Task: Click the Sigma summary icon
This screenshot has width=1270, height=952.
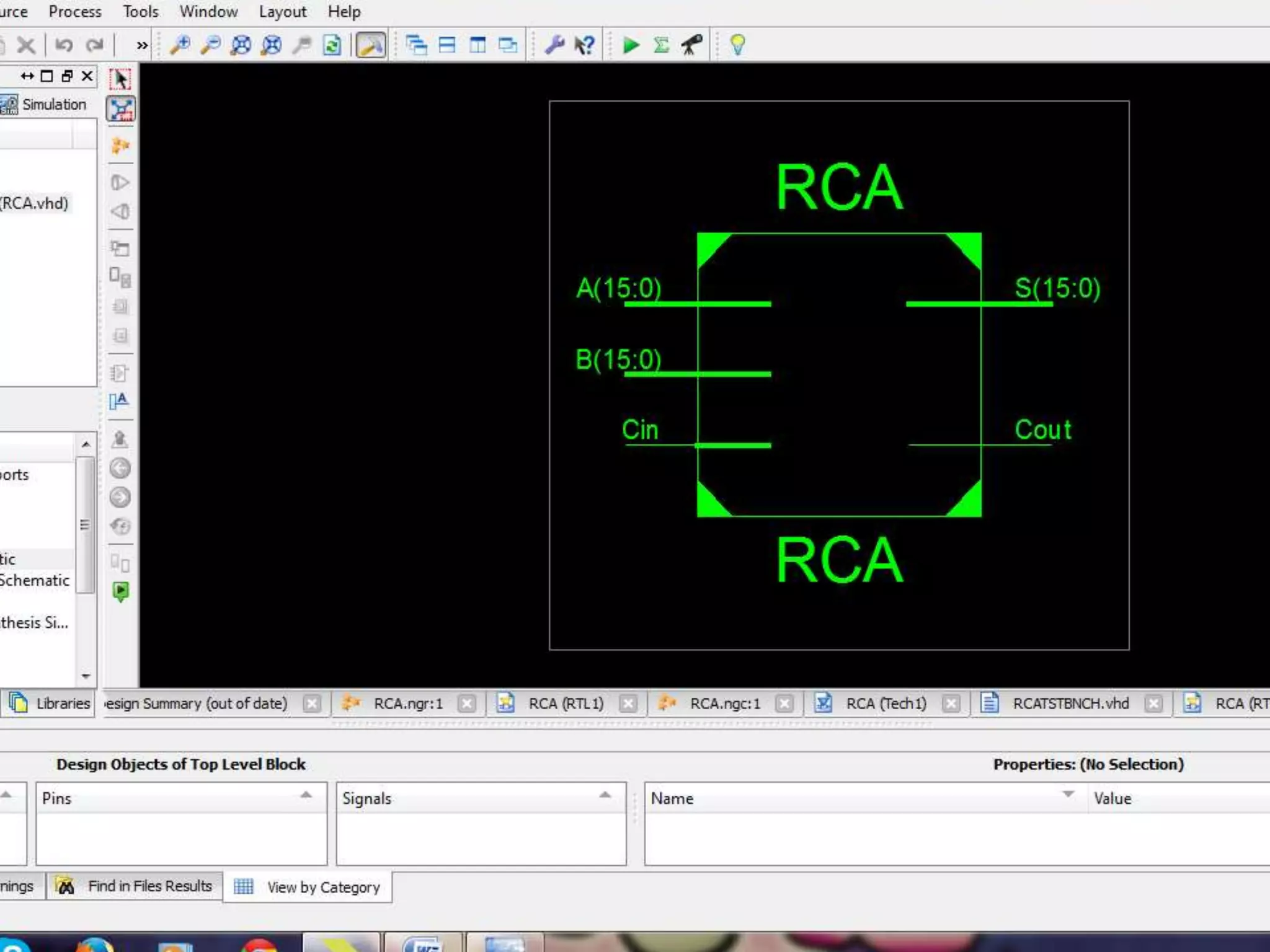Action: [661, 45]
